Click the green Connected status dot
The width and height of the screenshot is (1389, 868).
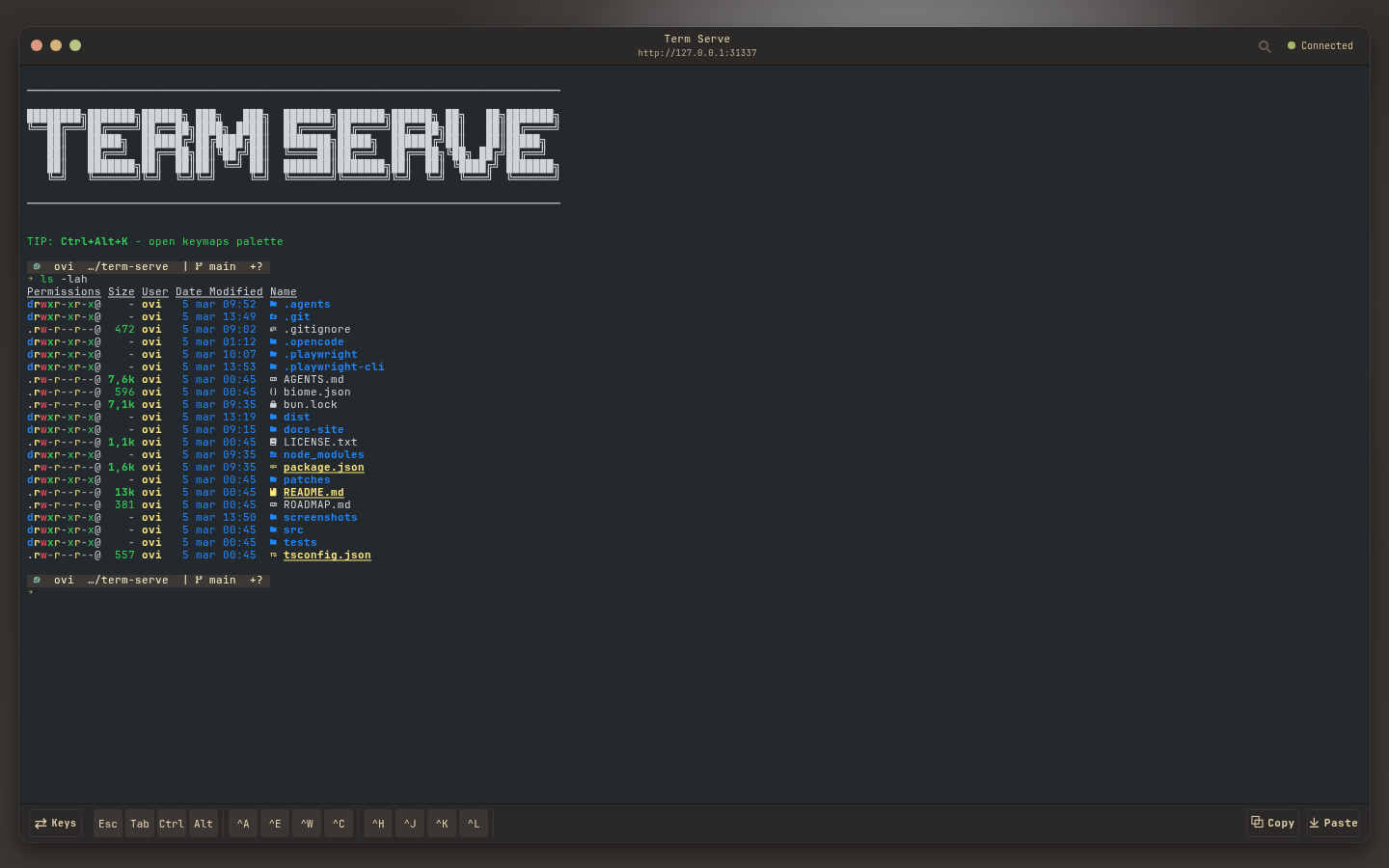[x=1290, y=44]
